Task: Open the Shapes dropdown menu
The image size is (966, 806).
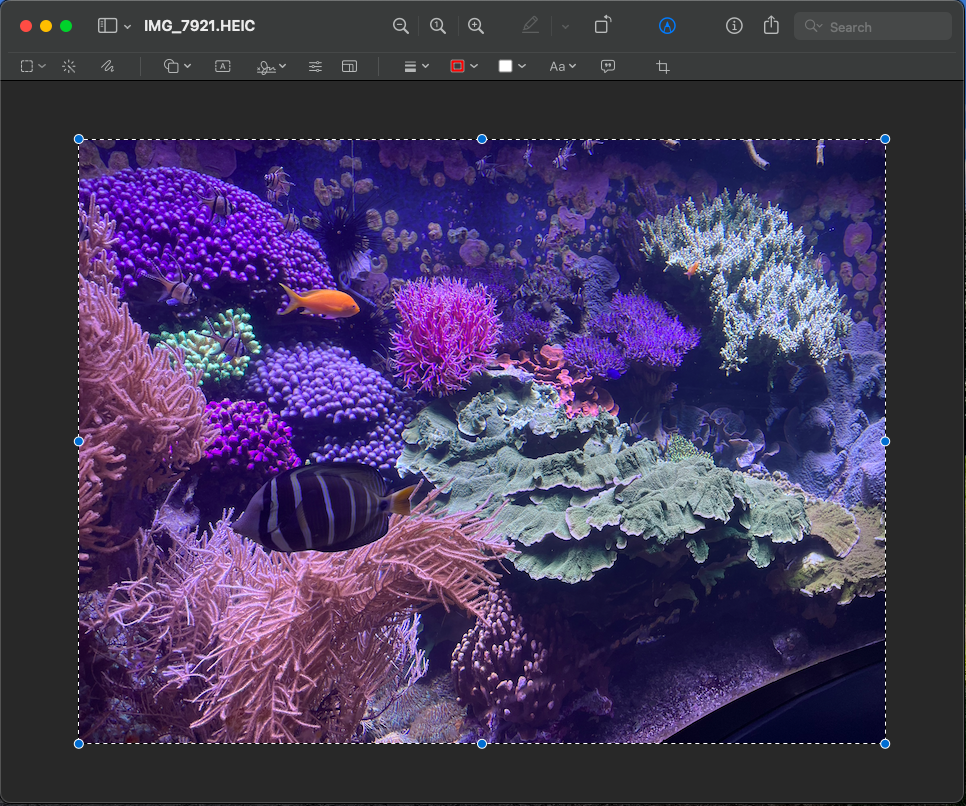Action: pyautogui.click(x=176, y=66)
